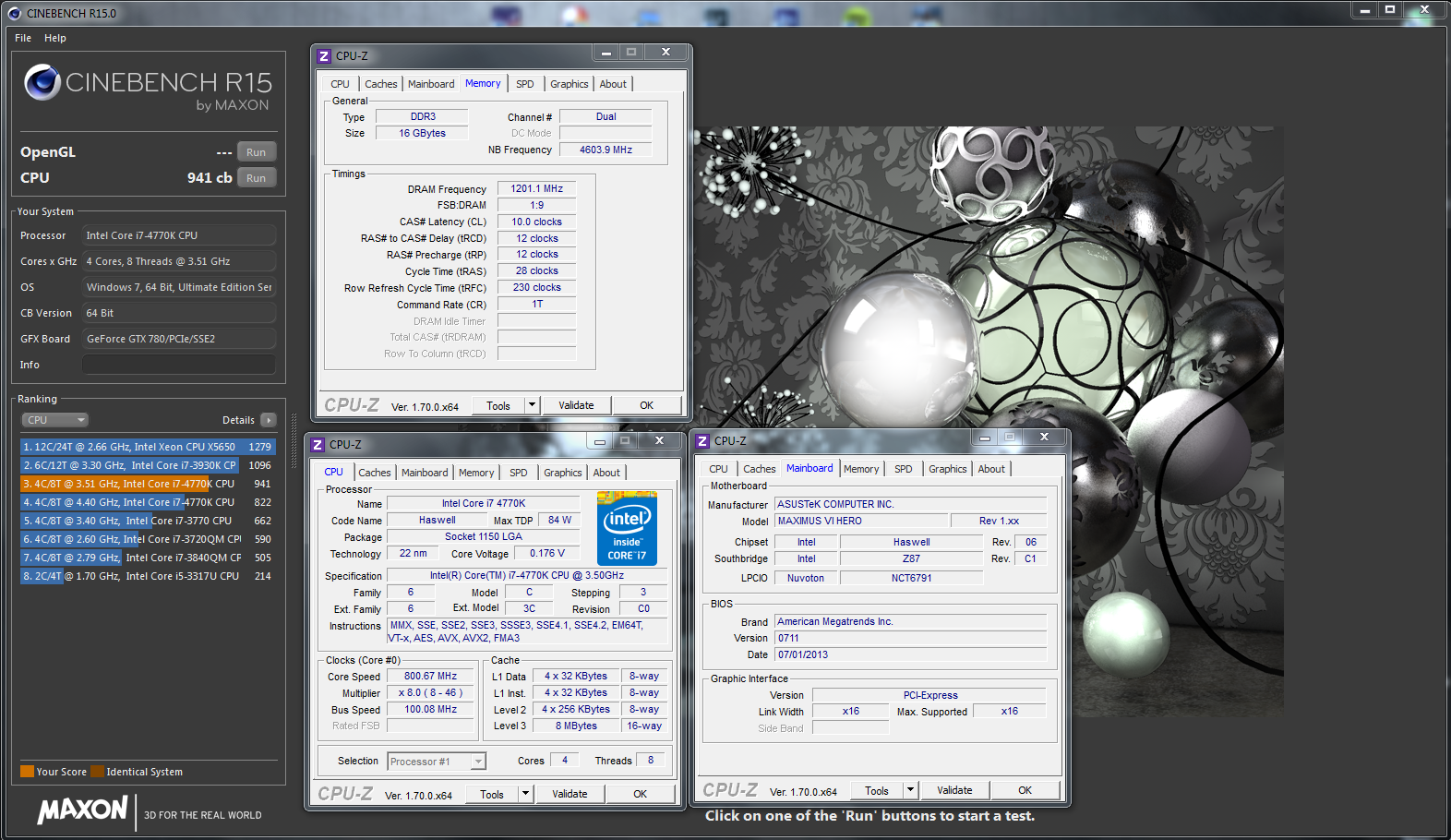Click Tools button in processor CPU-Z window

(492, 794)
